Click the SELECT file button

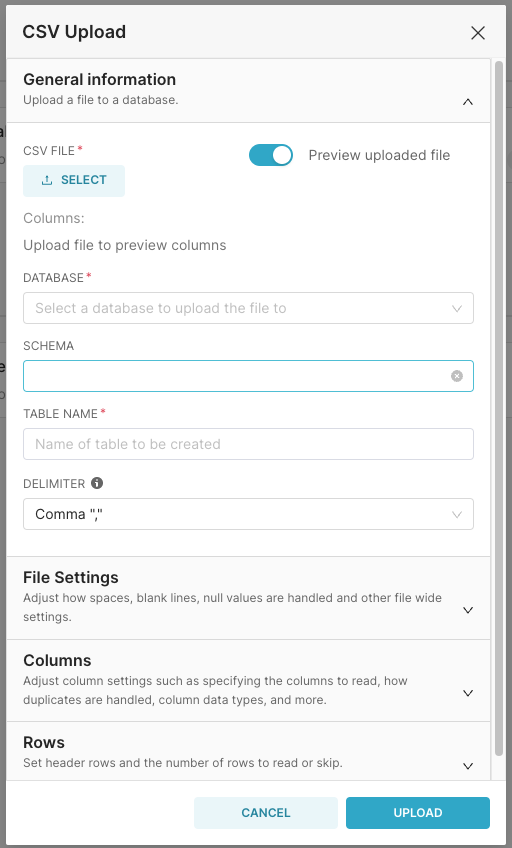click(x=74, y=181)
